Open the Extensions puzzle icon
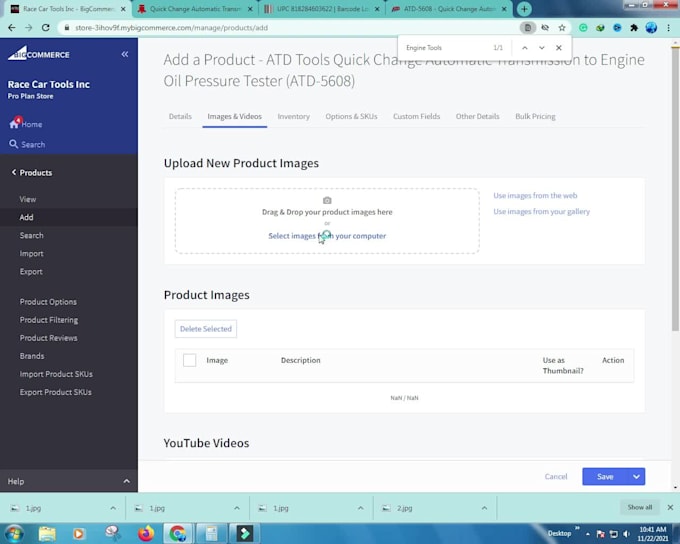This screenshot has height=544, width=680. 634,28
